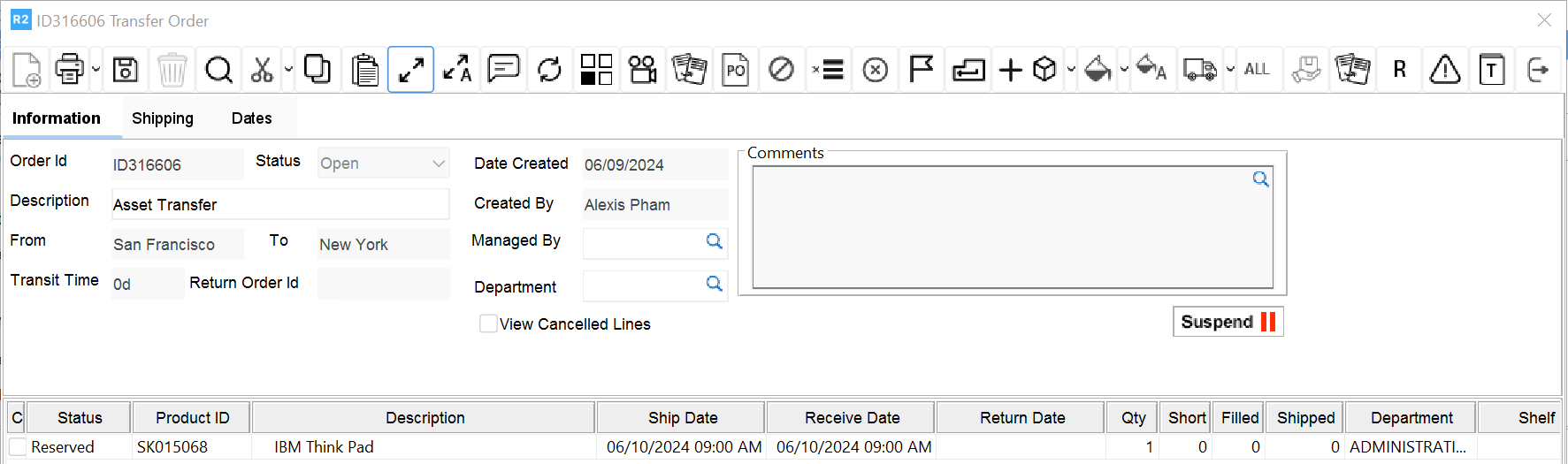
Task: Click the Description text field
Action: click(280, 204)
